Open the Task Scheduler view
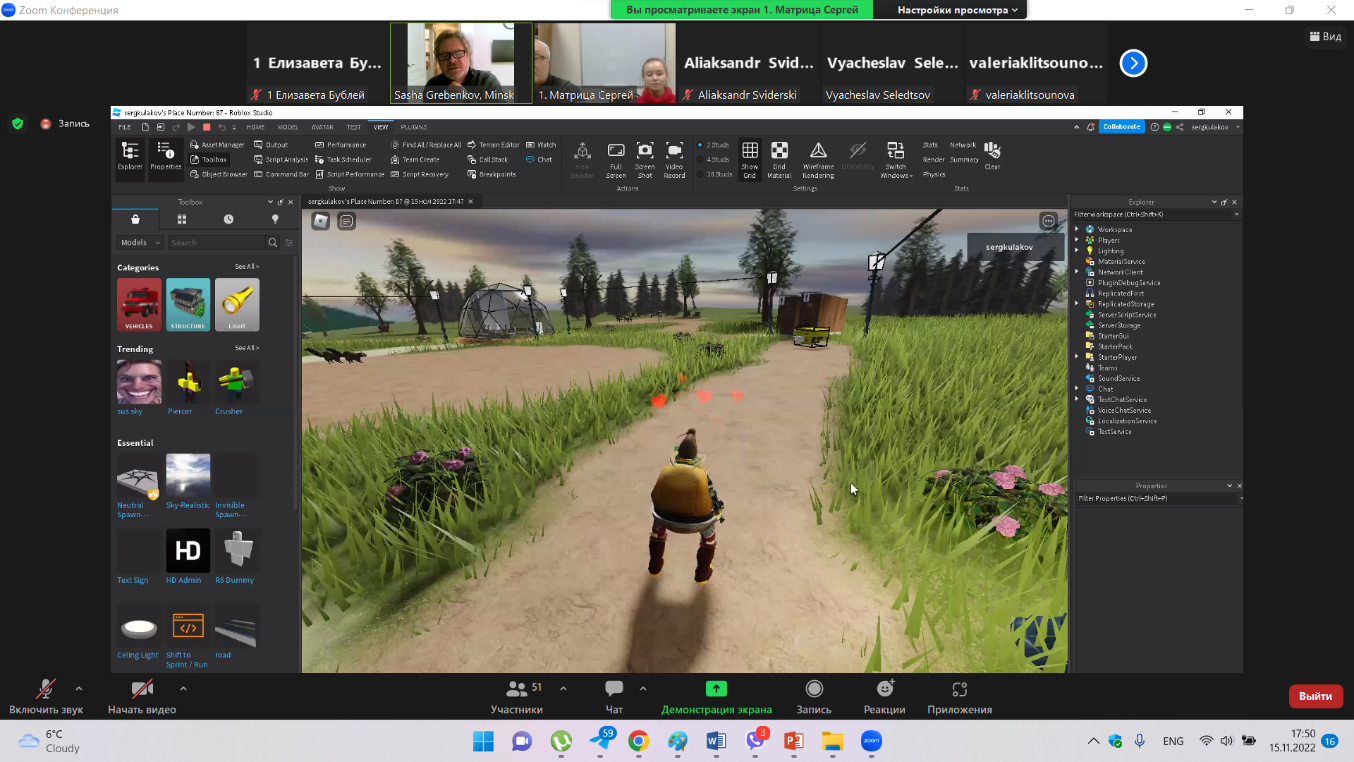 click(x=343, y=159)
